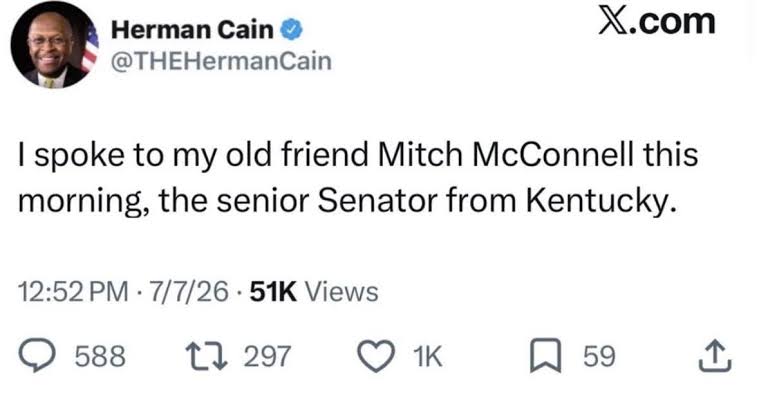The image size is (759, 404).
Task: Click the repost arrows icon
Action: pyautogui.click(x=208, y=356)
